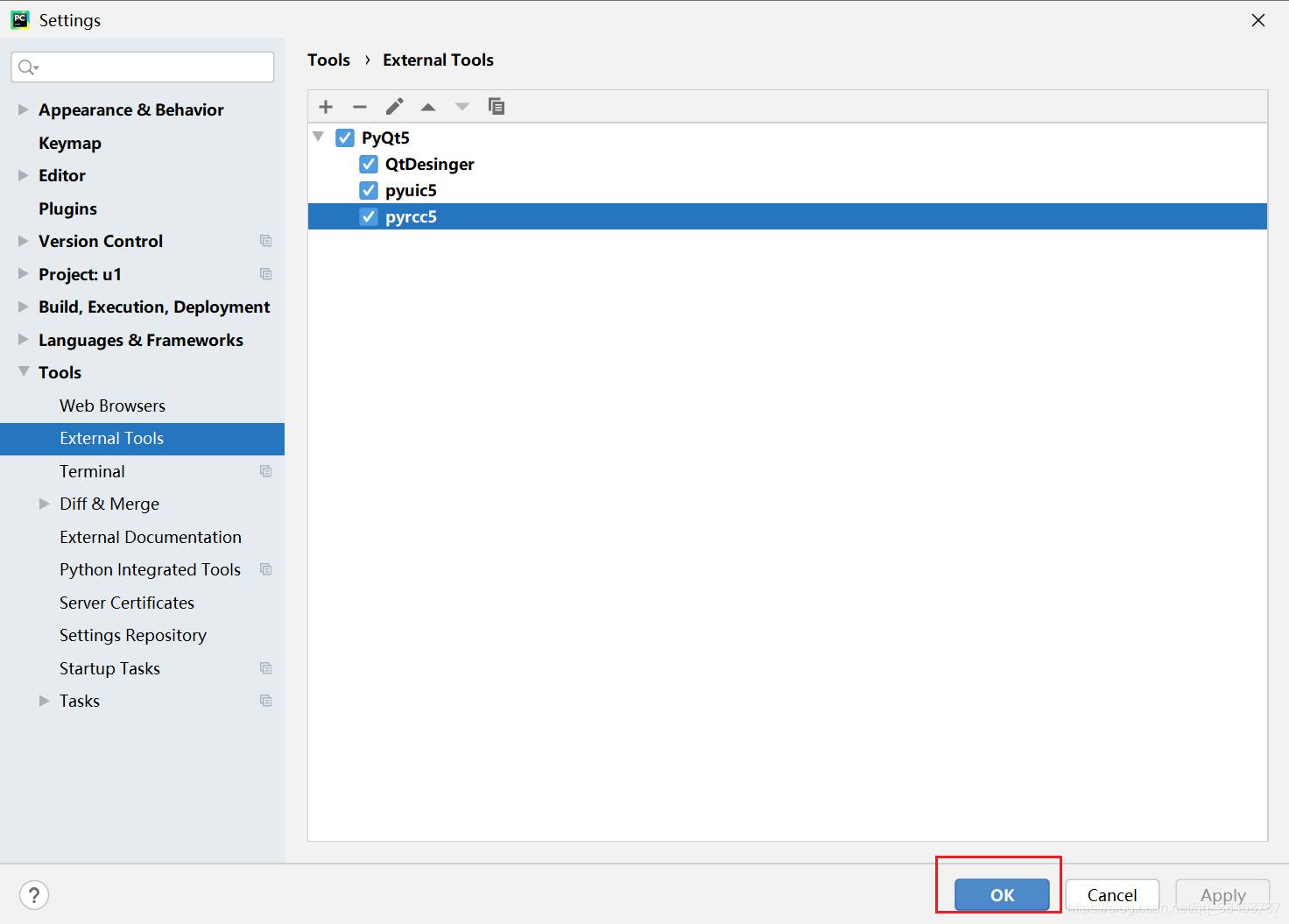Select the pyrcc5 tool row
1289x924 pixels.
tap(787, 216)
